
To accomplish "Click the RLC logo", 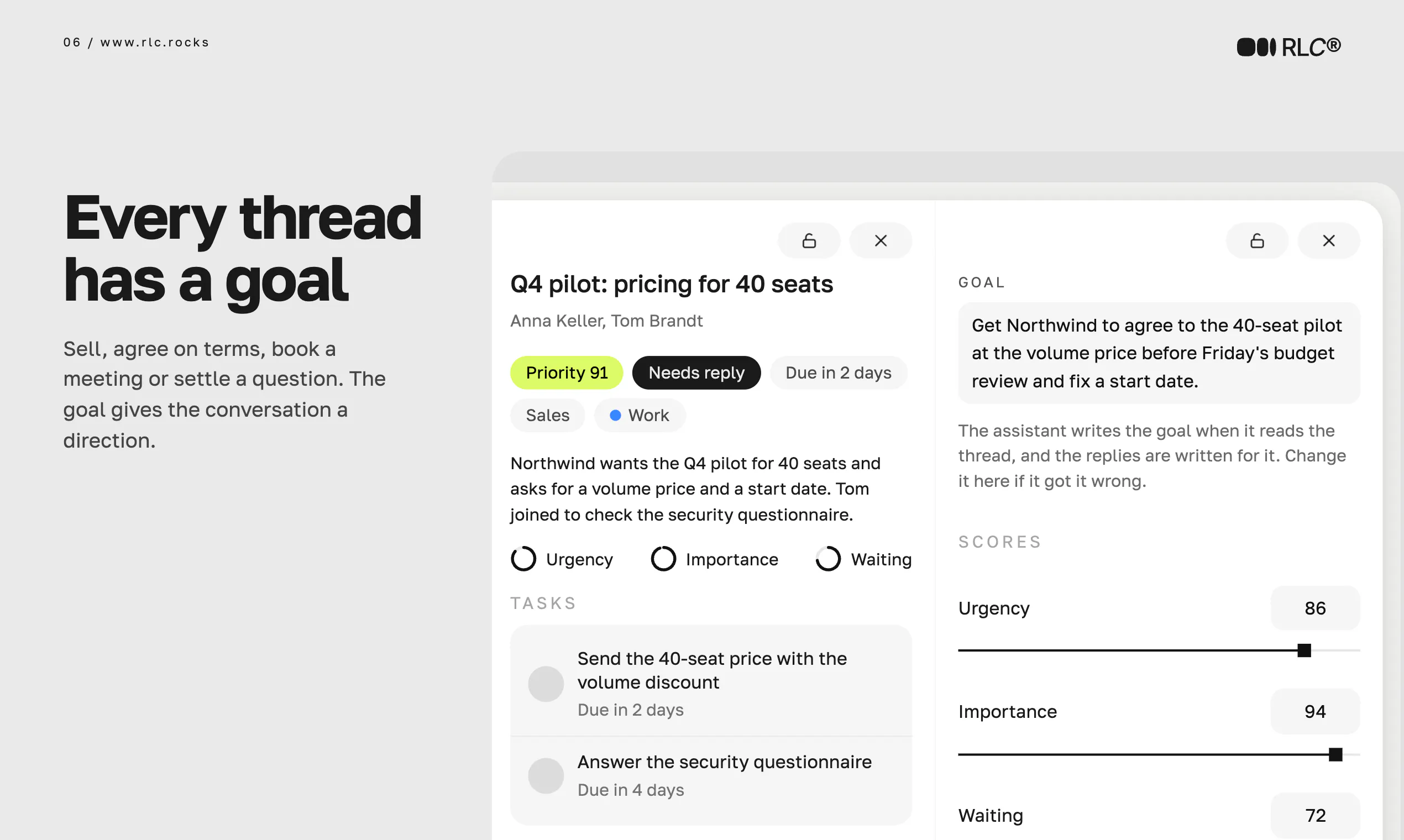I will (1288, 47).
